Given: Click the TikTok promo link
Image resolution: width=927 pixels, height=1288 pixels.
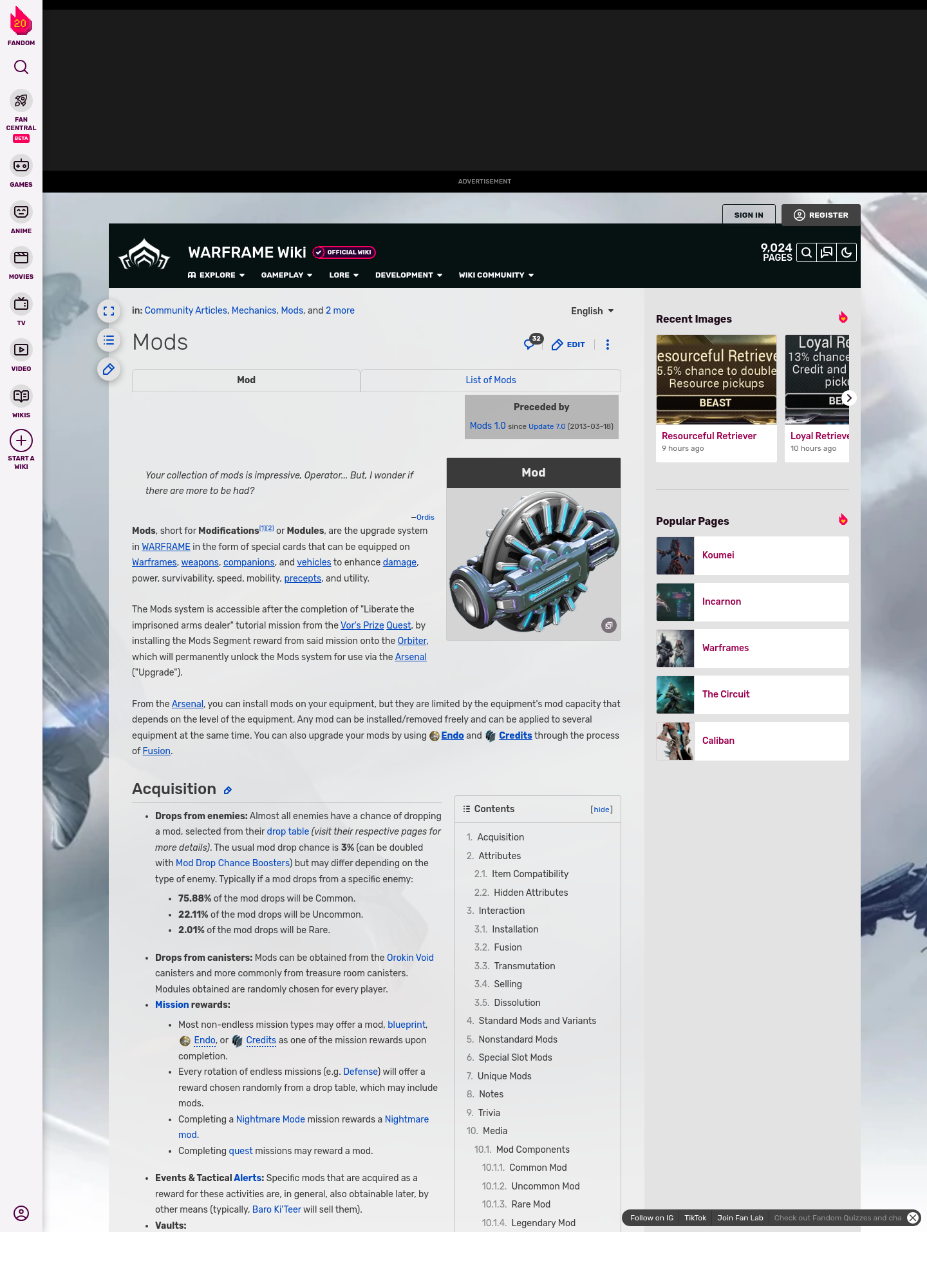Looking at the screenshot, I should coord(695,1218).
